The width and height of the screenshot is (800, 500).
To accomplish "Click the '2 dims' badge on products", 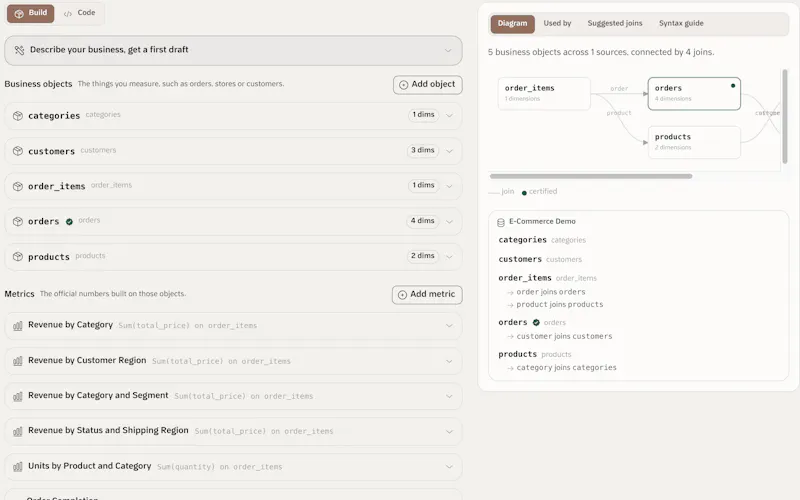I will point(423,256).
